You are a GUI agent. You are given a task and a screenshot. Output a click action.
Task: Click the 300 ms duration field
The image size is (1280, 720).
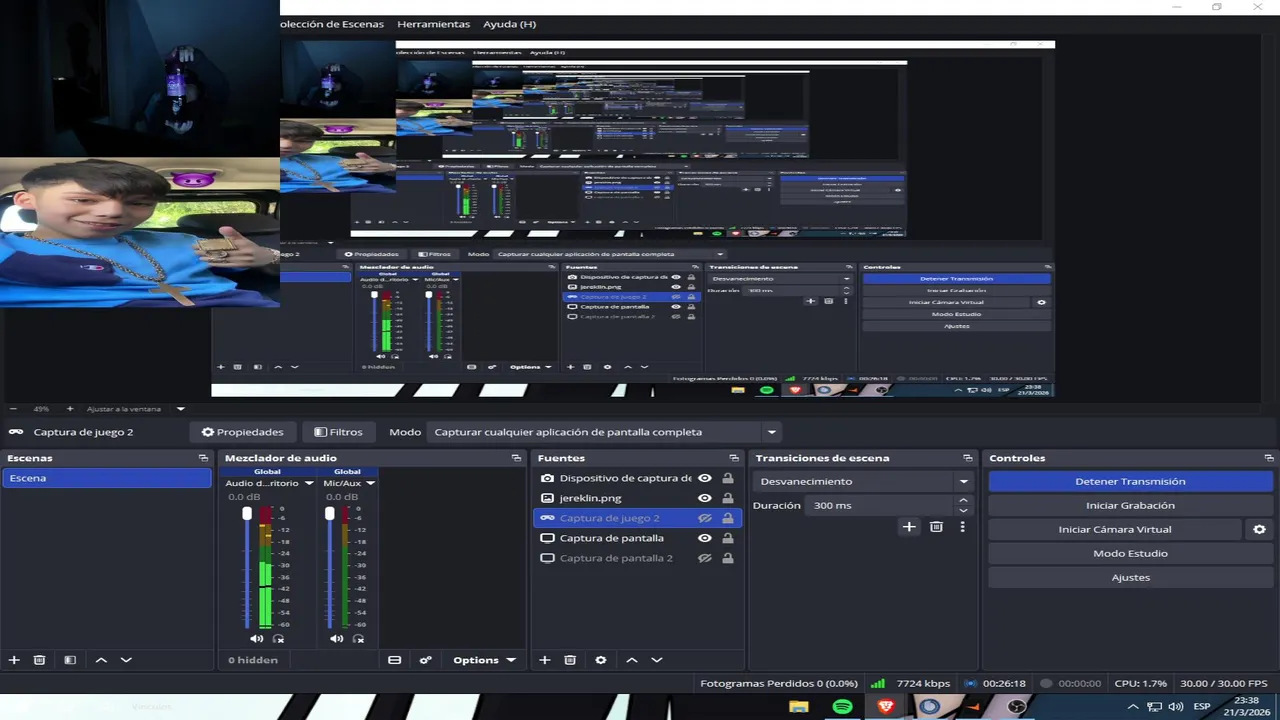[x=881, y=505]
